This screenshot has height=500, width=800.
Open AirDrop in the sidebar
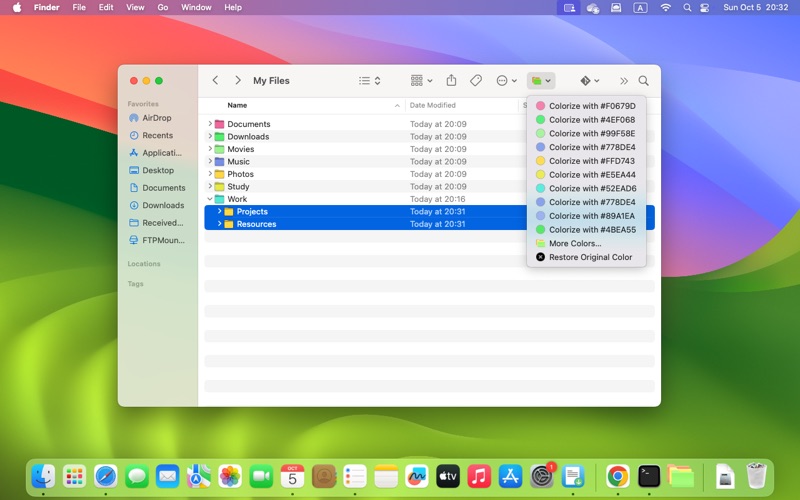156,118
